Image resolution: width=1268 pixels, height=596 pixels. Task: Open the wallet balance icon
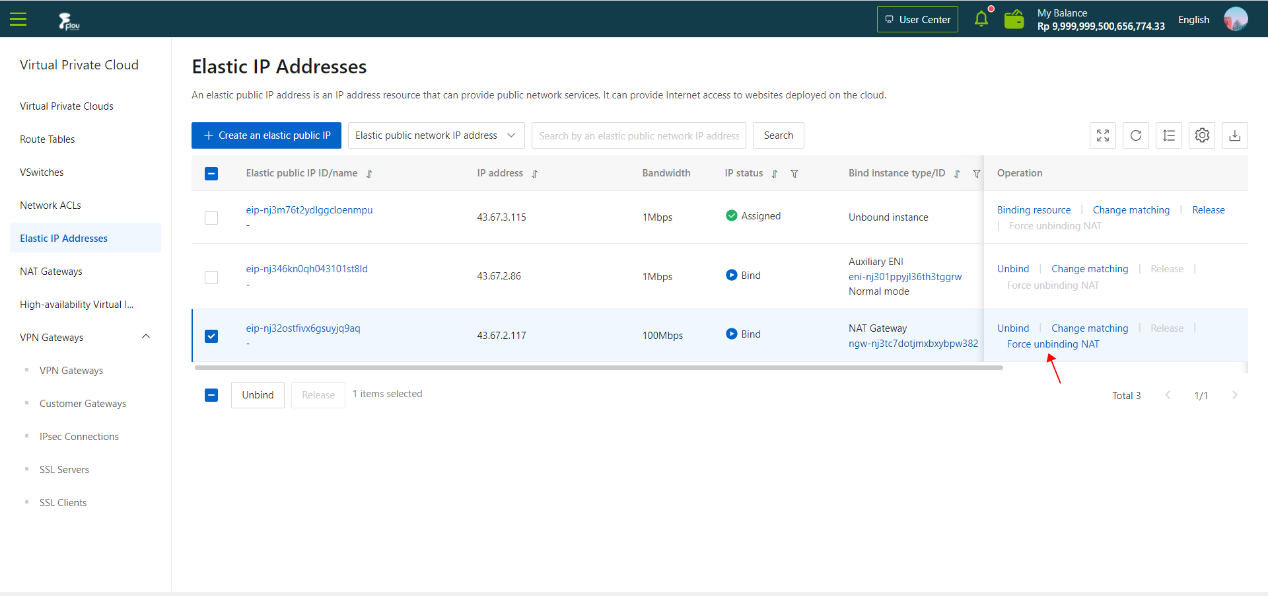point(1014,19)
